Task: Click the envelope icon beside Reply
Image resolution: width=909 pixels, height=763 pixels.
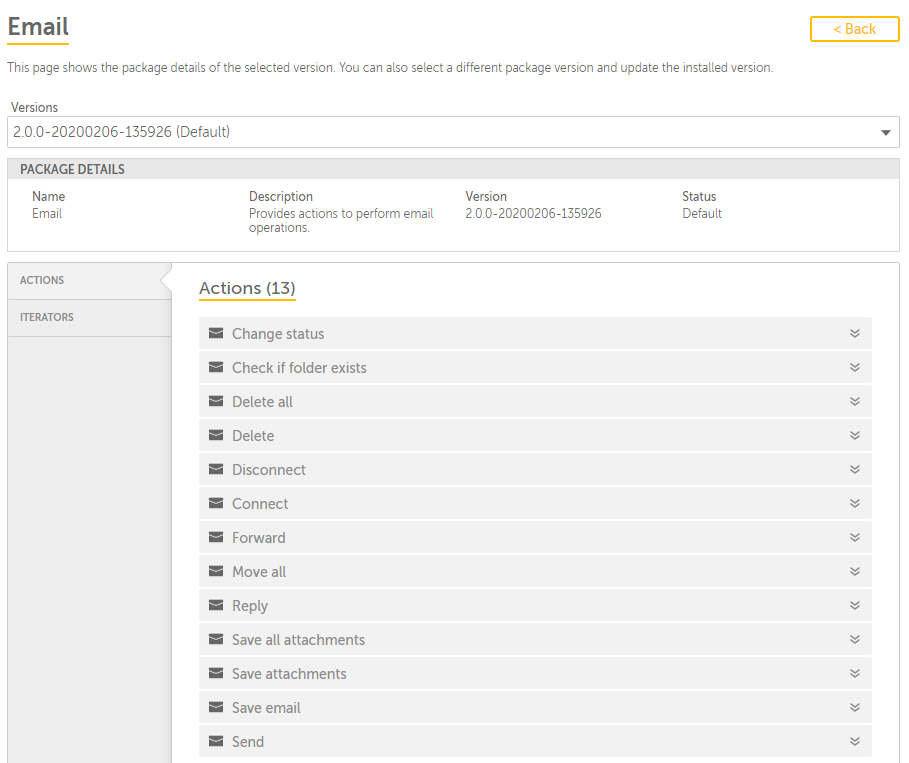Action: click(216, 605)
